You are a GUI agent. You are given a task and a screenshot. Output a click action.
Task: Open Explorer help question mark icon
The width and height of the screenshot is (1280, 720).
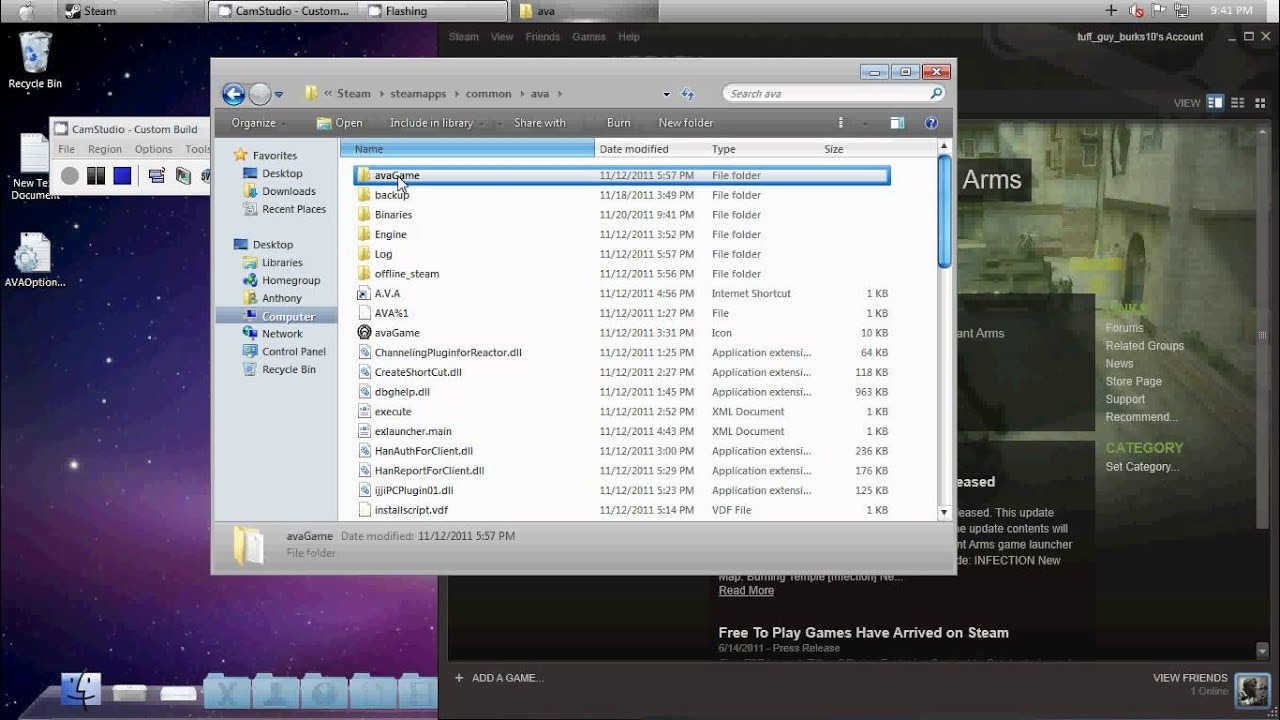coord(931,123)
